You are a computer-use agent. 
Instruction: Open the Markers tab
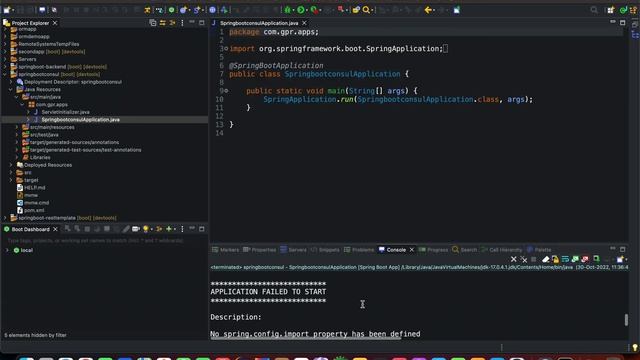225,249
